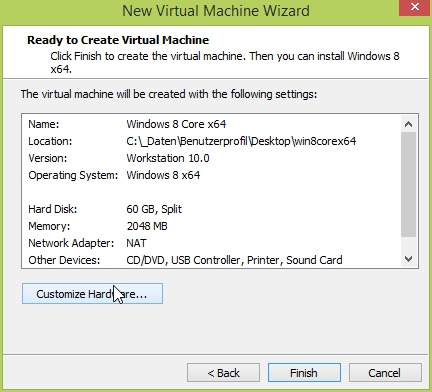Select the Other Devices value with CD/DVD

[234, 260]
